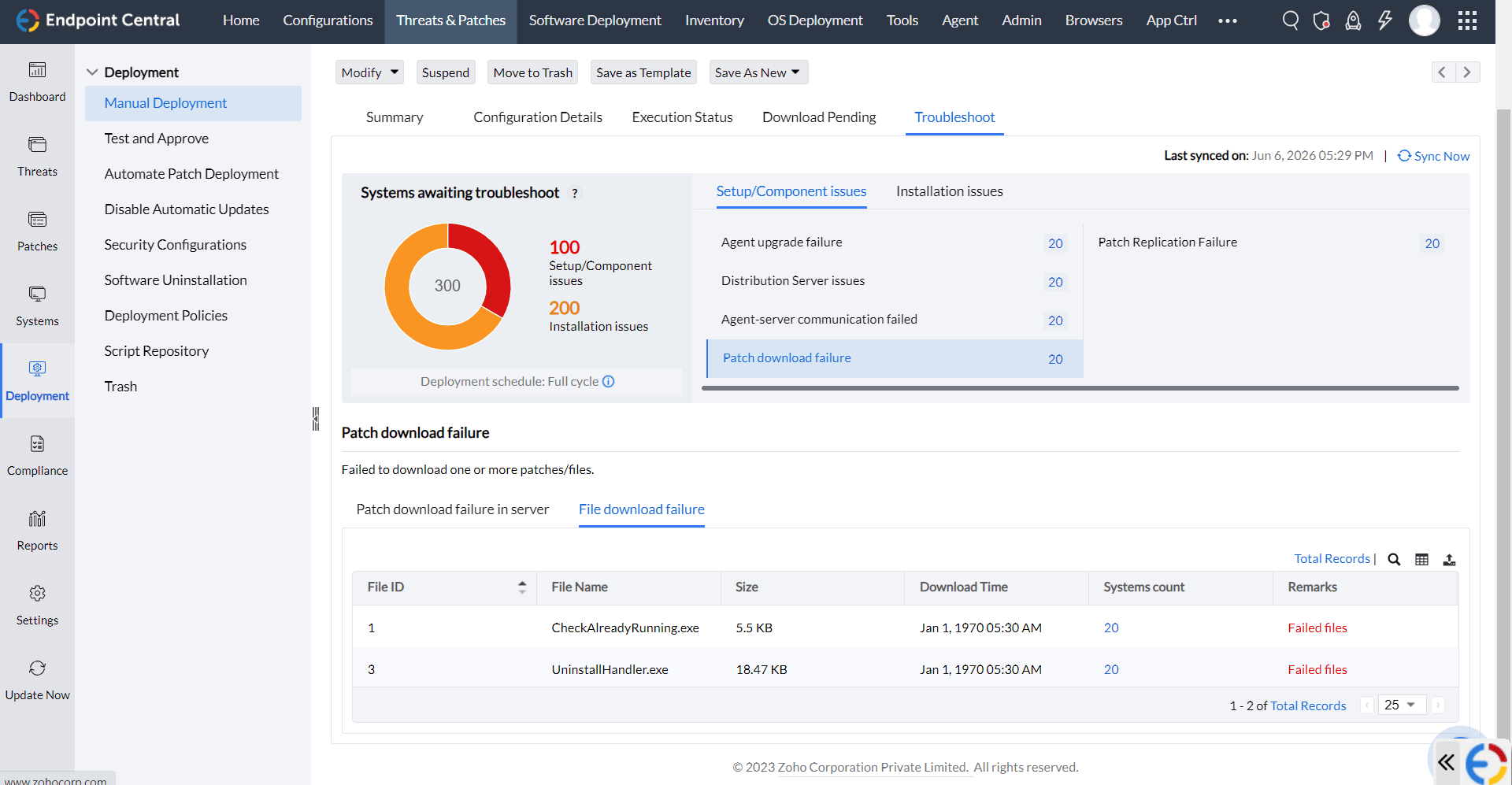
Task: Open the column chooser table icon
Action: [1421, 560]
